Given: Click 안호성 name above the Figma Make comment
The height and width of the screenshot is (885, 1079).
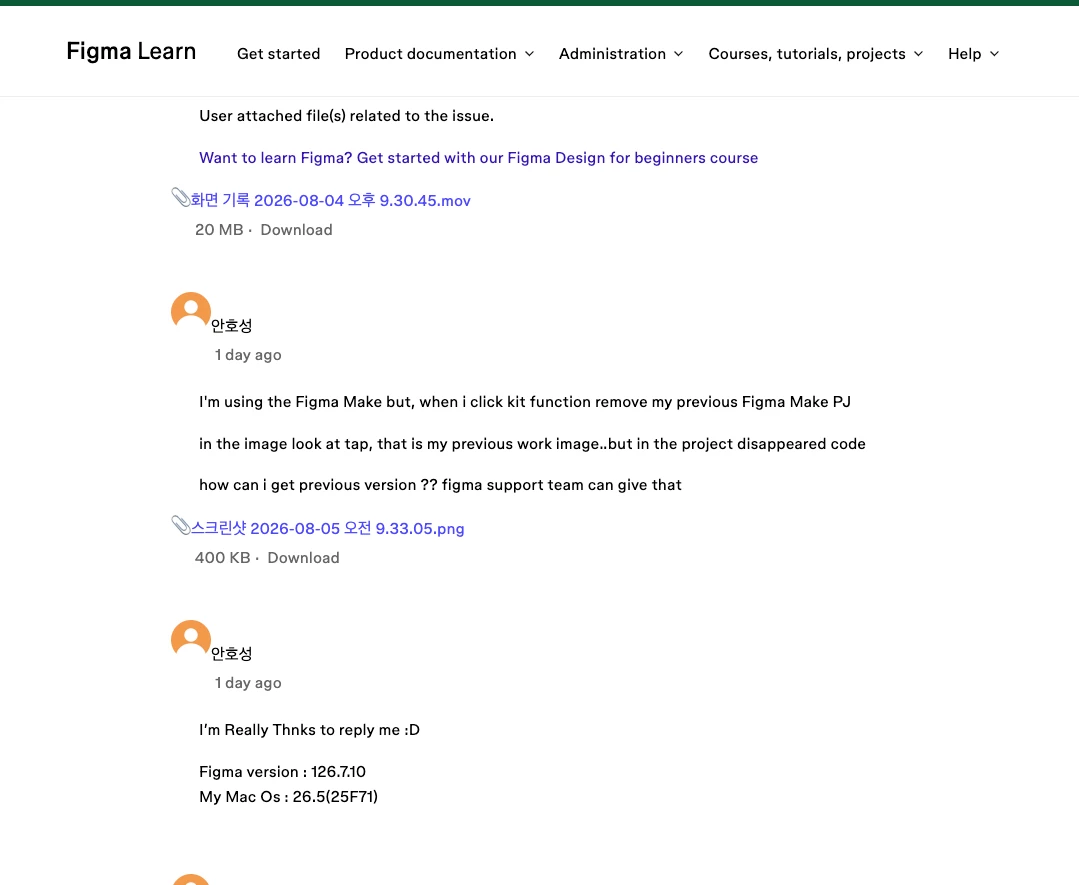Looking at the screenshot, I should 231,326.
